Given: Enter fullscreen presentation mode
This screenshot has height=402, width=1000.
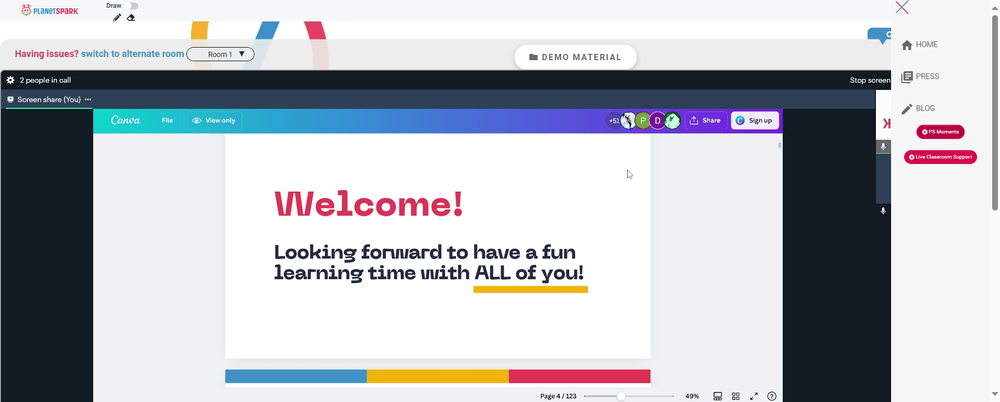Looking at the screenshot, I should tap(754, 396).
